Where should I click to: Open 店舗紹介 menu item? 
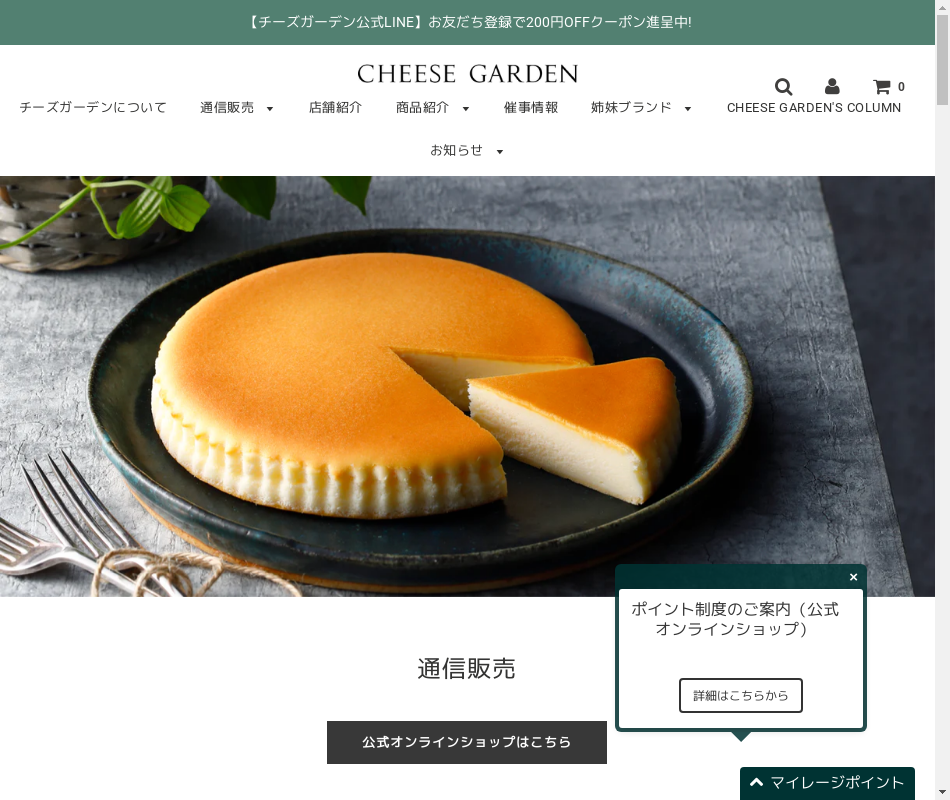pyautogui.click(x=335, y=107)
